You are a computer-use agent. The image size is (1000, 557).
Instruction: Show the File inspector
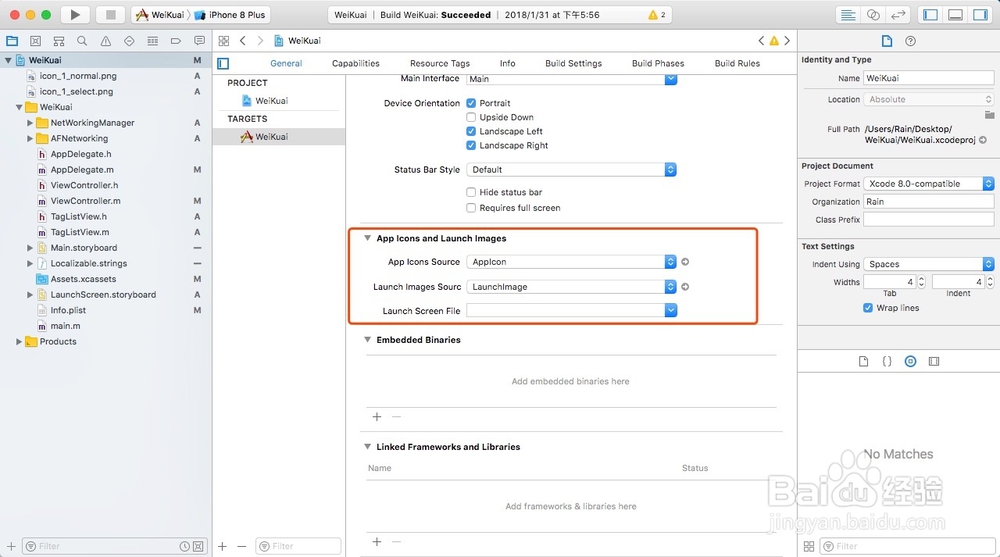click(x=887, y=41)
